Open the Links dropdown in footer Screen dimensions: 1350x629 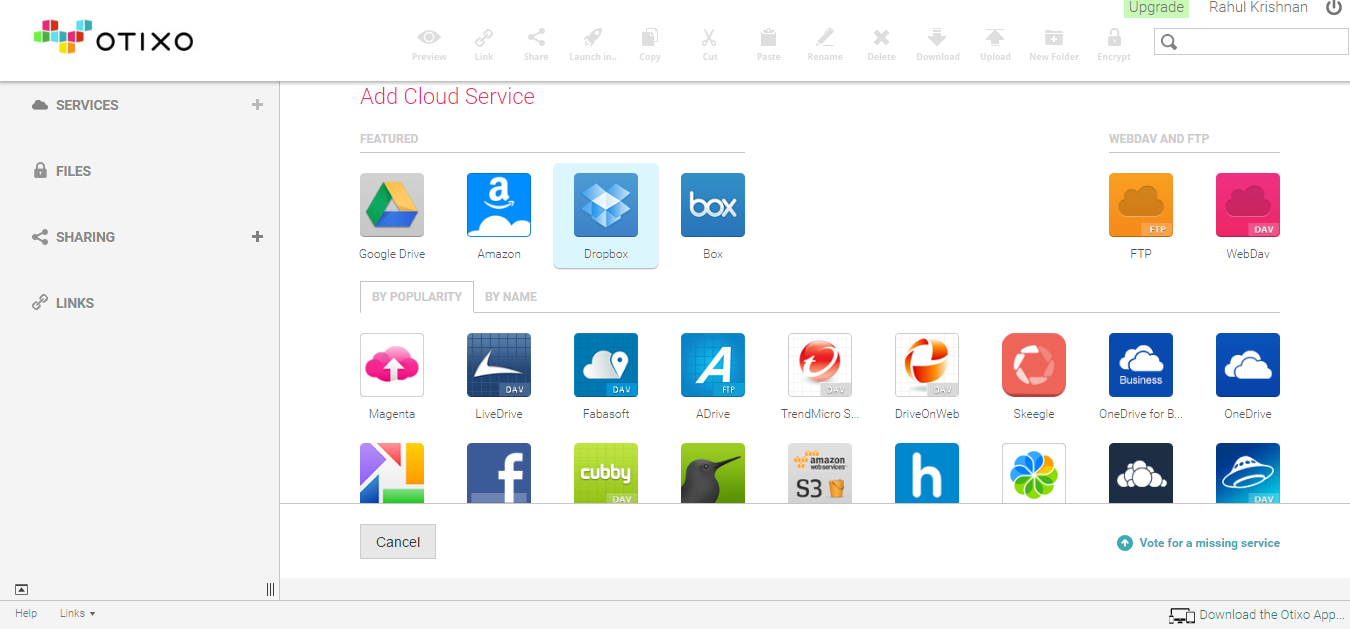(77, 613)
